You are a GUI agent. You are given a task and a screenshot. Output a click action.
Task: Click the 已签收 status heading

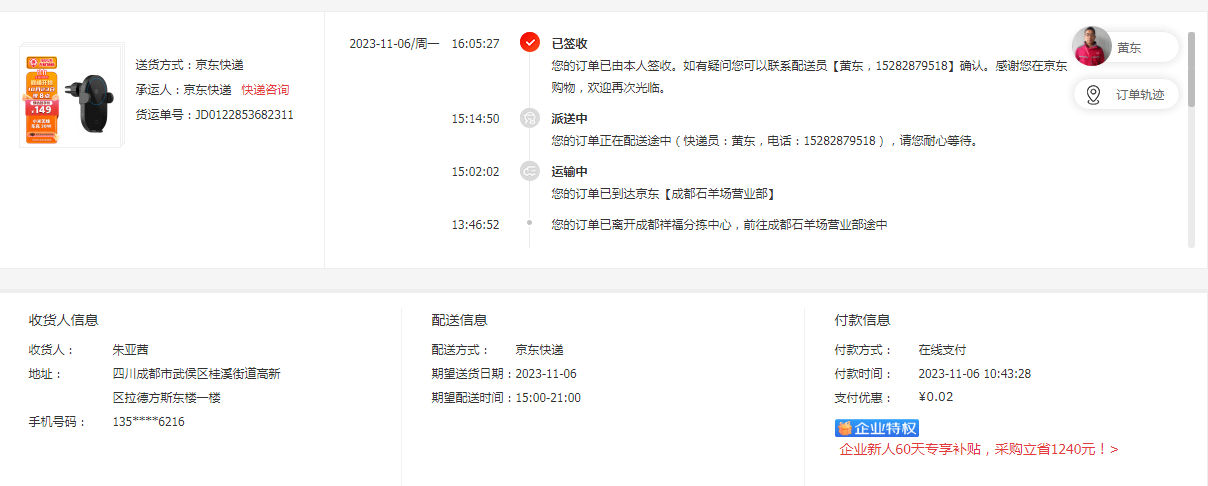pyautogui.click(x=569, y=44)
